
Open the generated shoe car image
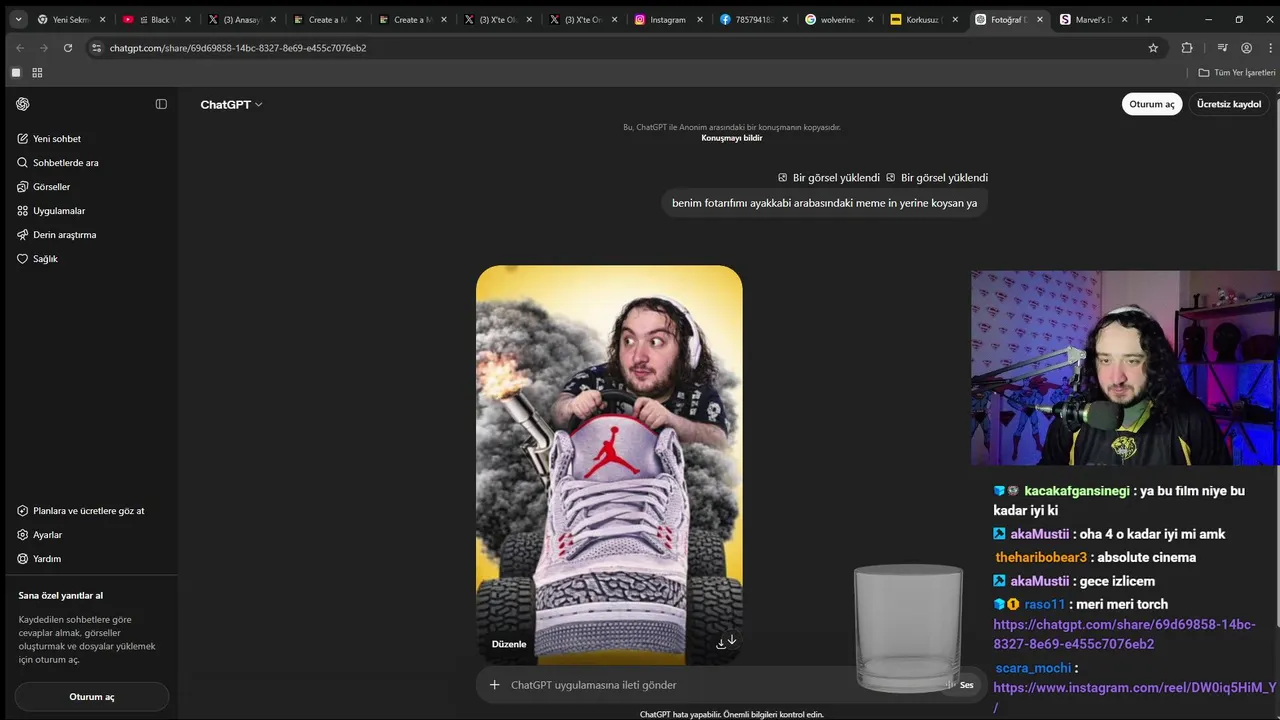point(609,465)
